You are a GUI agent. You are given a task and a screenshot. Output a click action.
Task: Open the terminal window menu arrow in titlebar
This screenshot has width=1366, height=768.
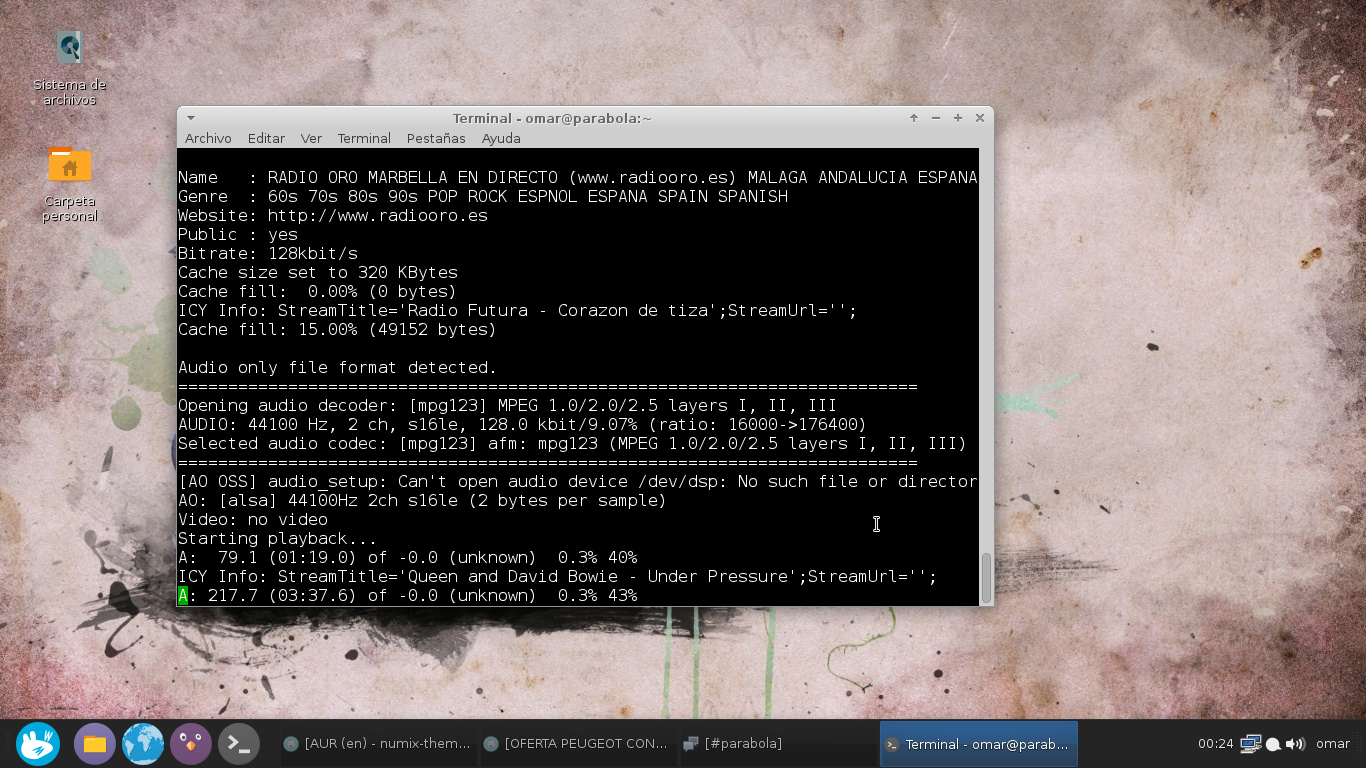[x=191, y=118]
